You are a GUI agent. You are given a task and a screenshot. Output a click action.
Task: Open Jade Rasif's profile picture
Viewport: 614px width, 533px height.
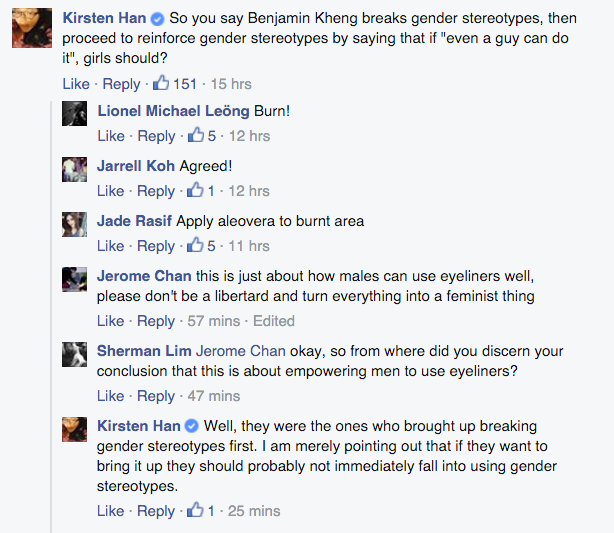[73, 224]
